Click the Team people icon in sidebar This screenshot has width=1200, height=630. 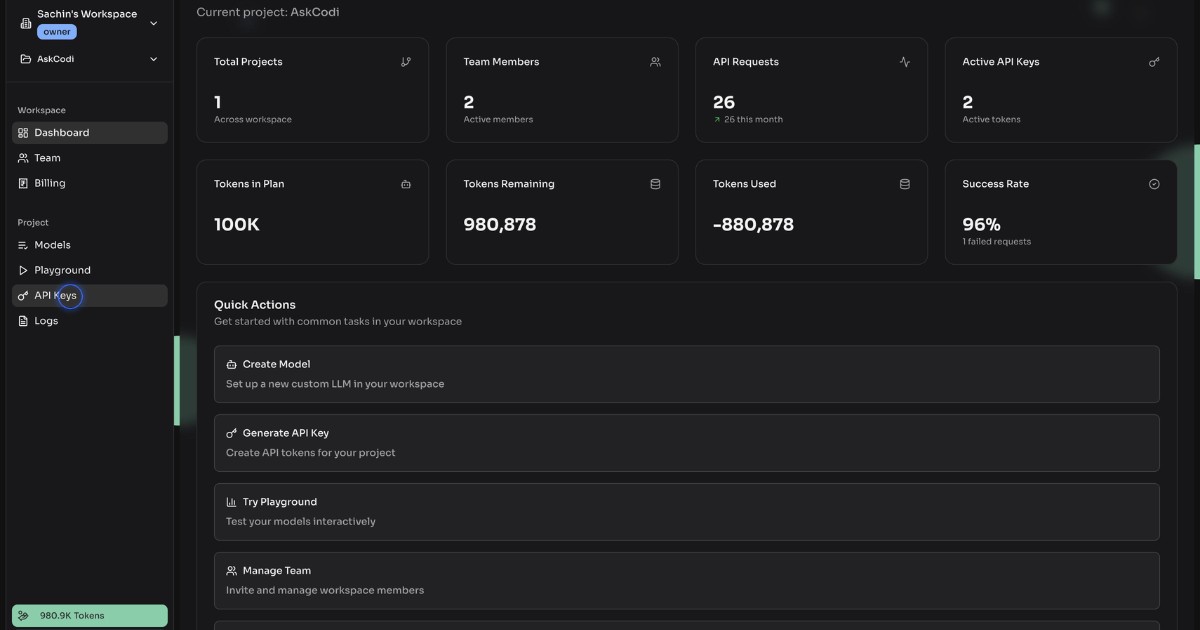[24, 158]
